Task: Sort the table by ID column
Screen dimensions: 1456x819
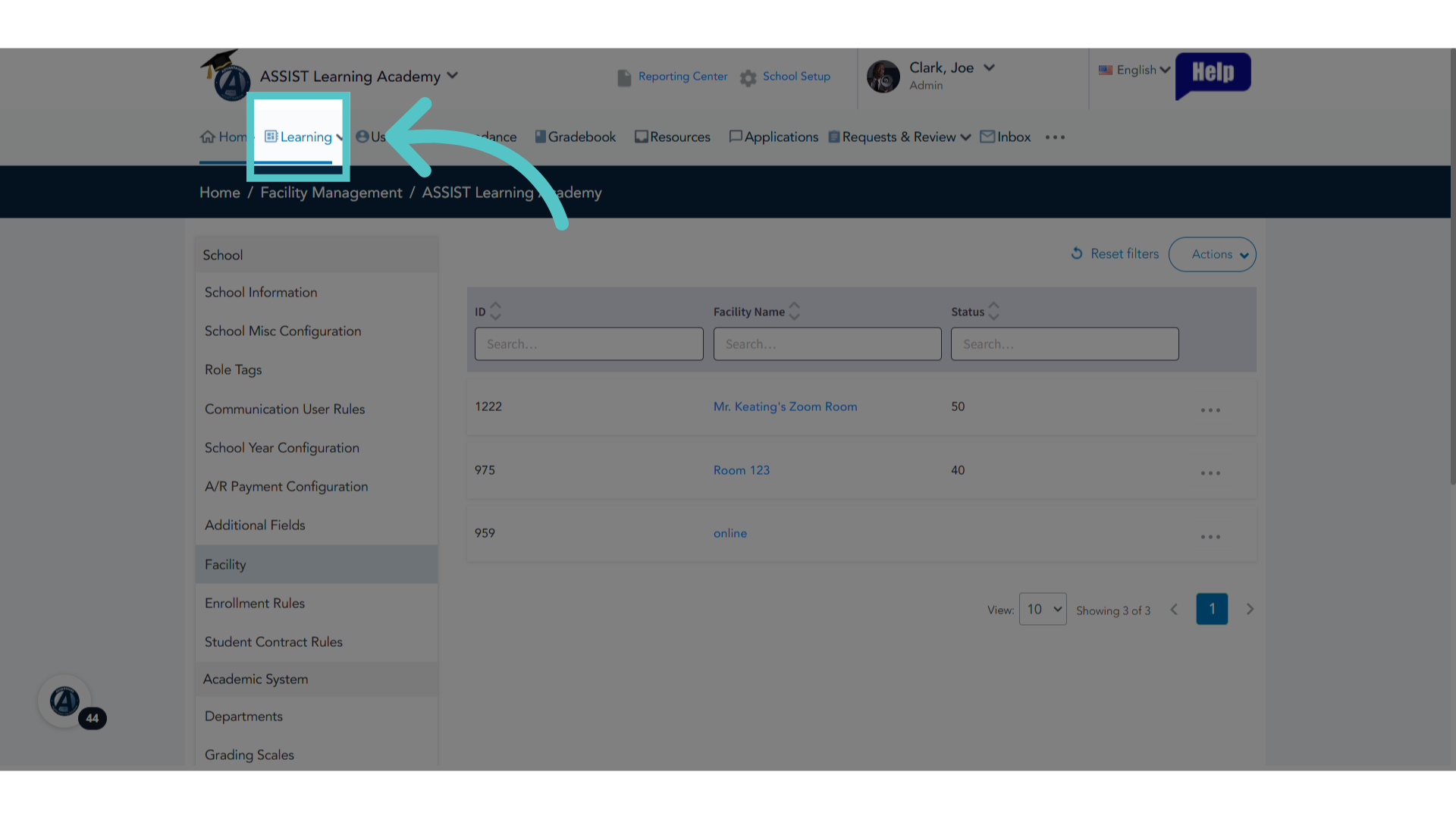Action: point(495,311)
